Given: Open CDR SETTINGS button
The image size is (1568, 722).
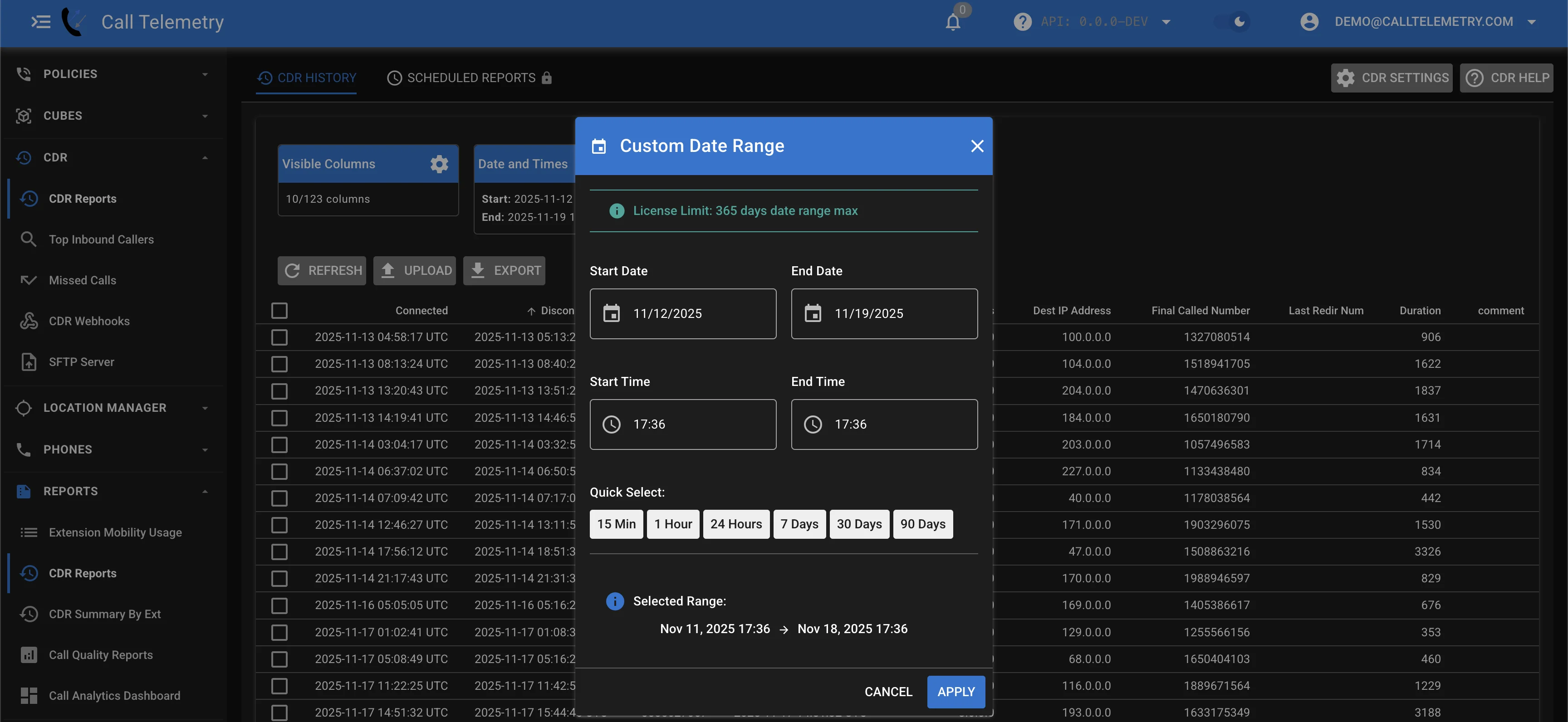Looking at the screenshot, I should pyautogui.click(x=1392, y=78).
